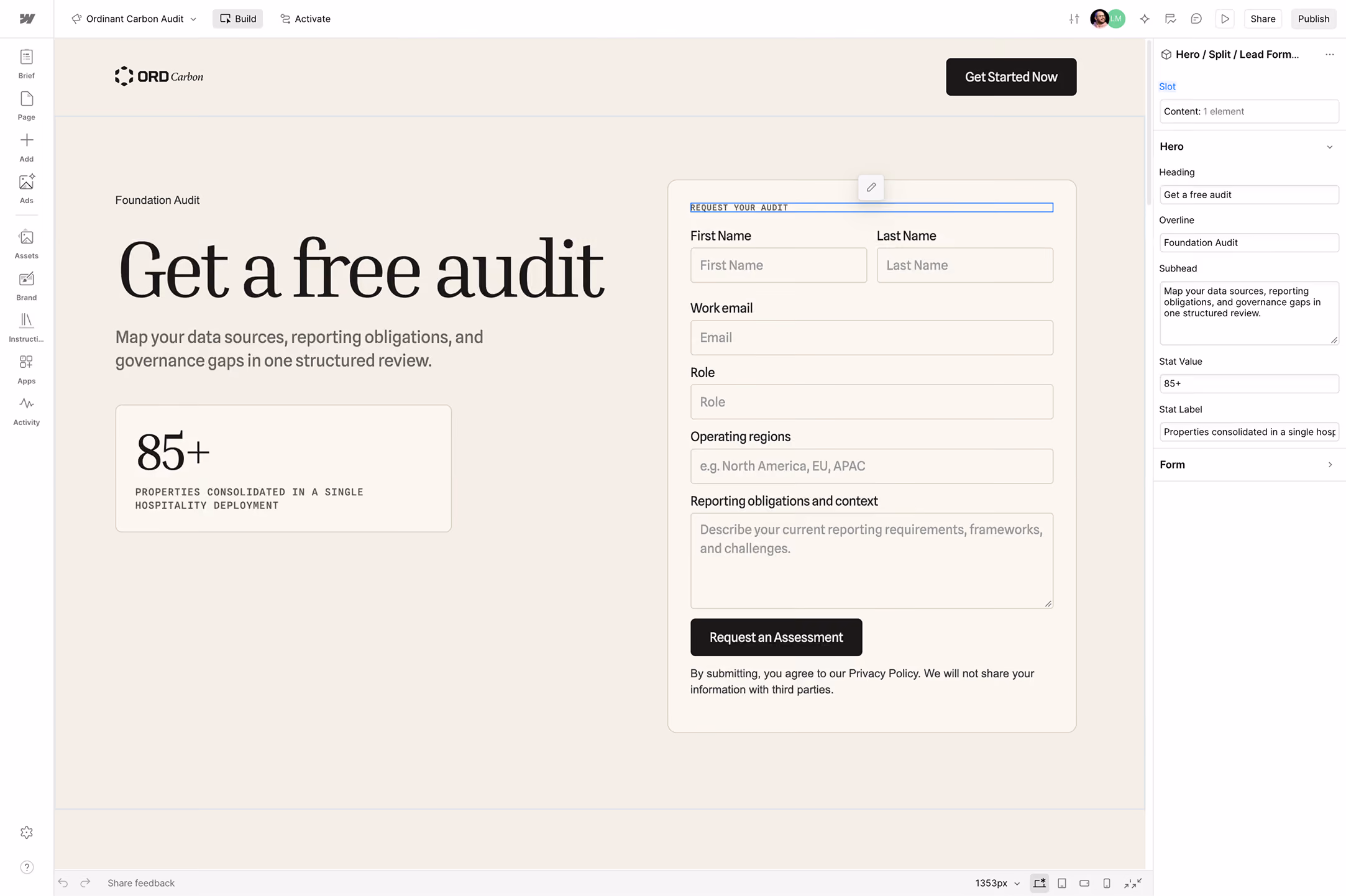Open the analyze flag-chart icon
1346x896 pixels.
1170,19
